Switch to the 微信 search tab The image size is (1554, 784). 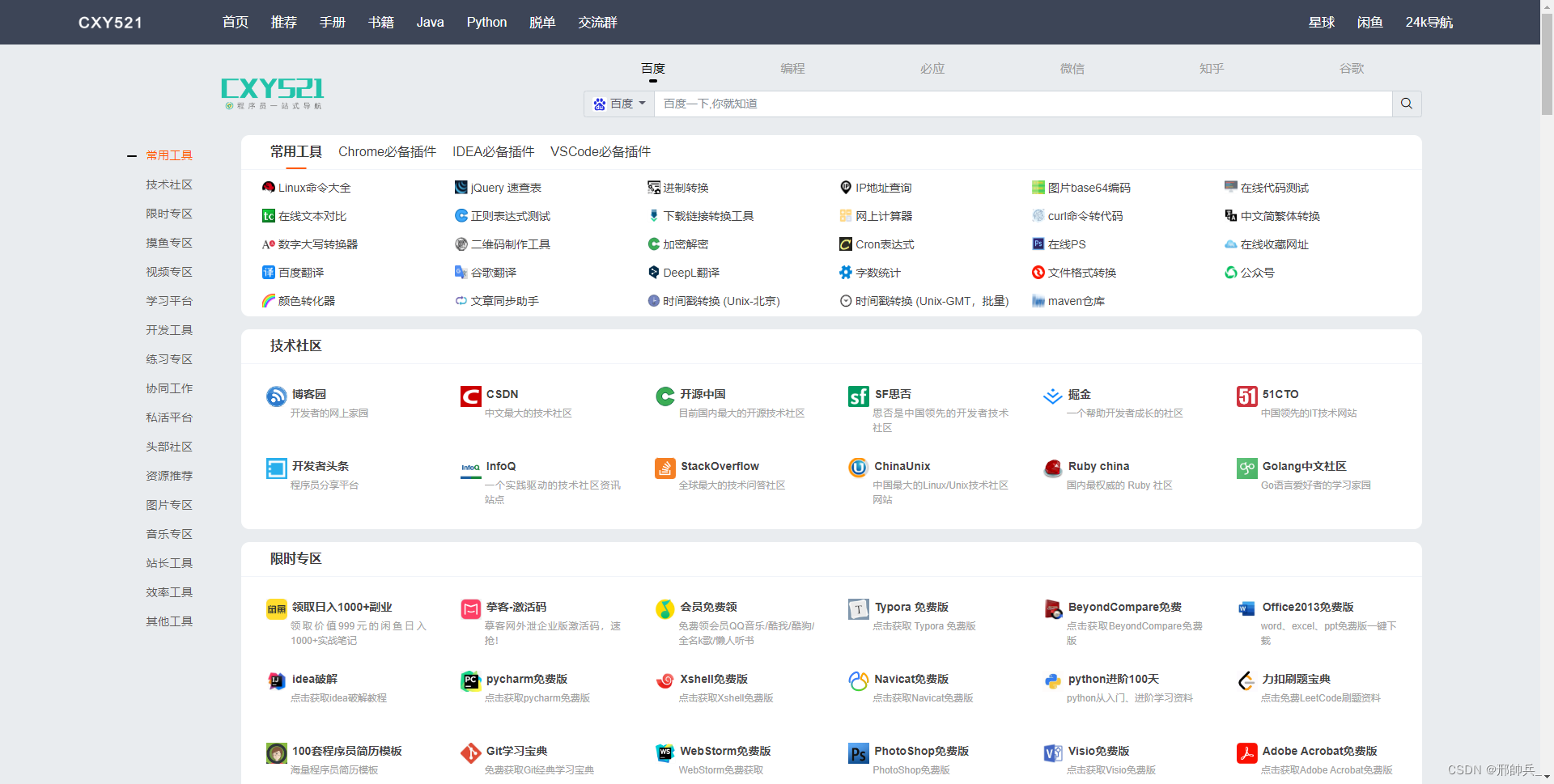(1072, 69)
